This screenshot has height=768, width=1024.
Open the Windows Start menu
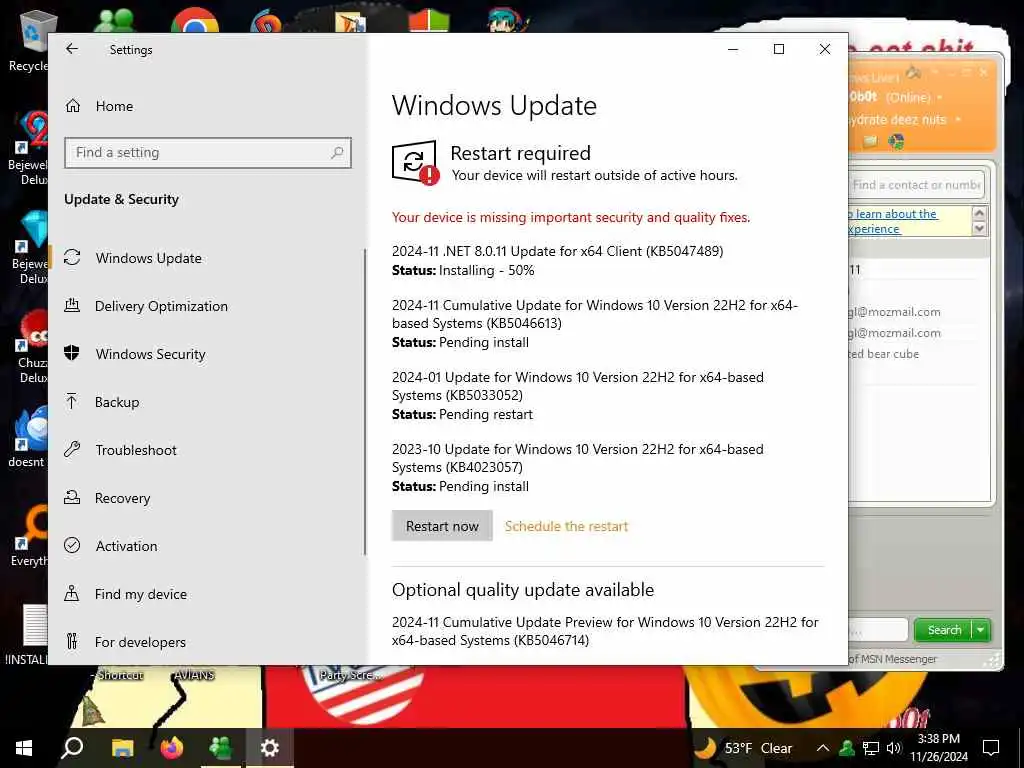point(24,748)
